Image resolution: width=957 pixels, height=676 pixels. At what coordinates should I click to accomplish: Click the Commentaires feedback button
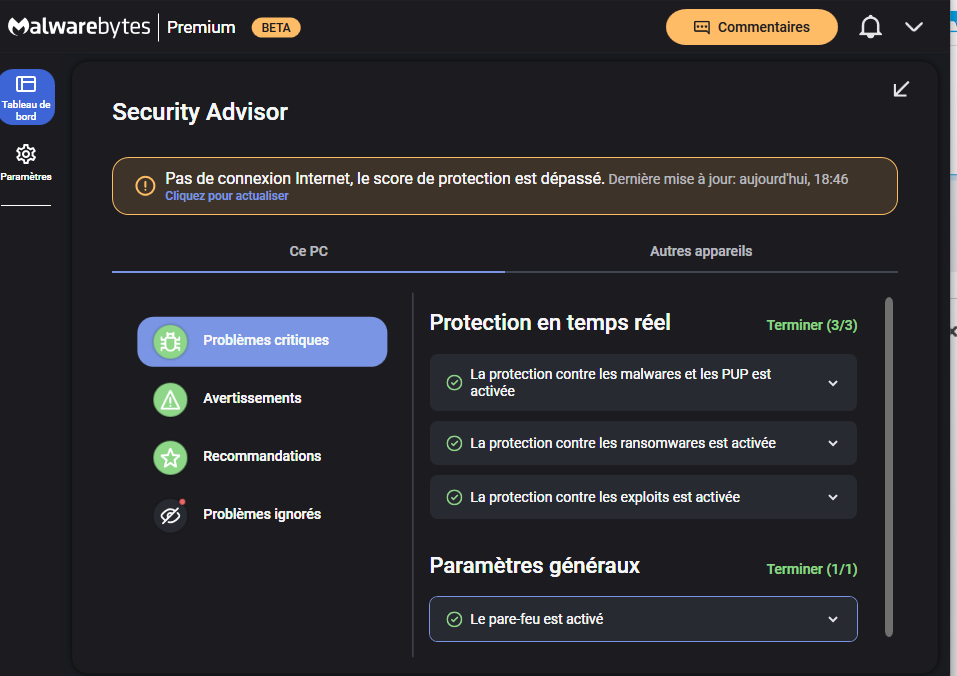751,27
